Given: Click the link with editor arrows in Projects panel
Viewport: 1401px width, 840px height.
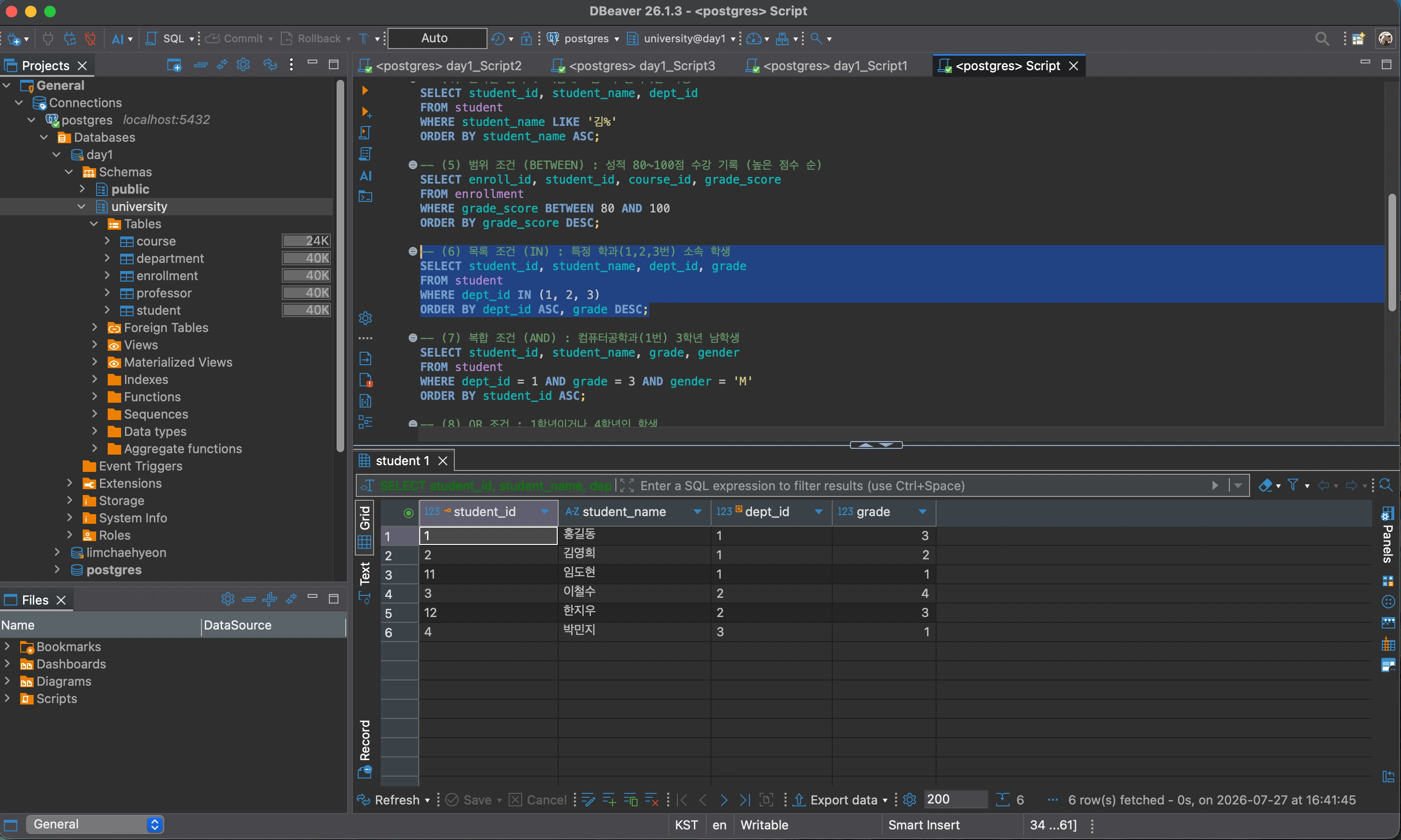Looking at the screenshot, I should tap(222, 65).
